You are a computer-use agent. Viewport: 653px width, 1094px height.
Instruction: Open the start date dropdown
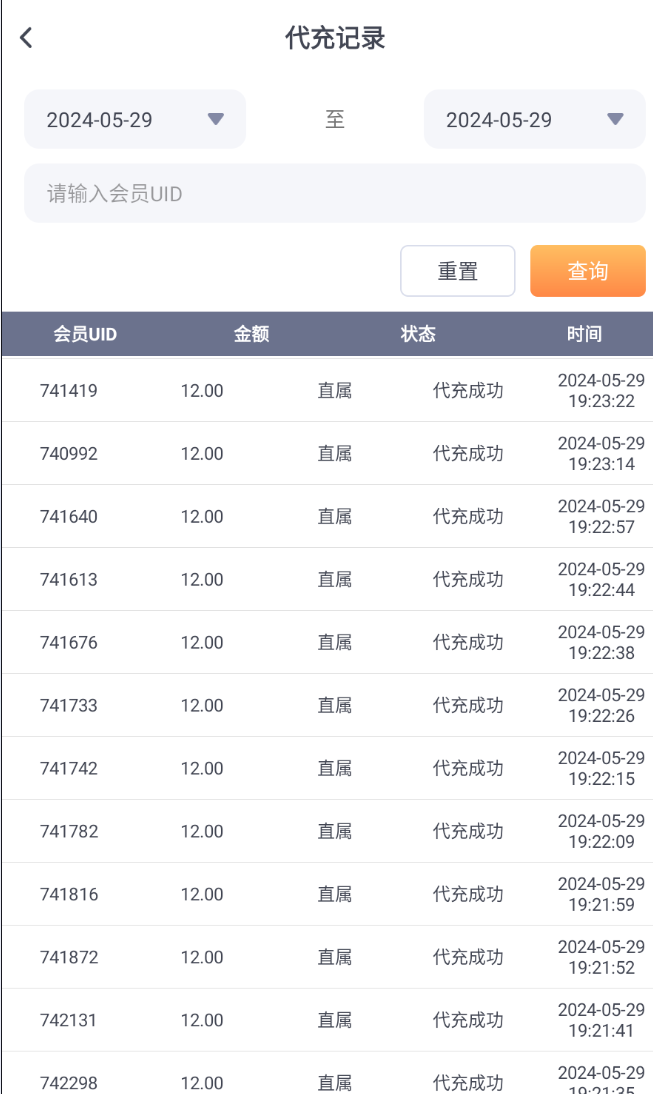click(x=135, y=120)
